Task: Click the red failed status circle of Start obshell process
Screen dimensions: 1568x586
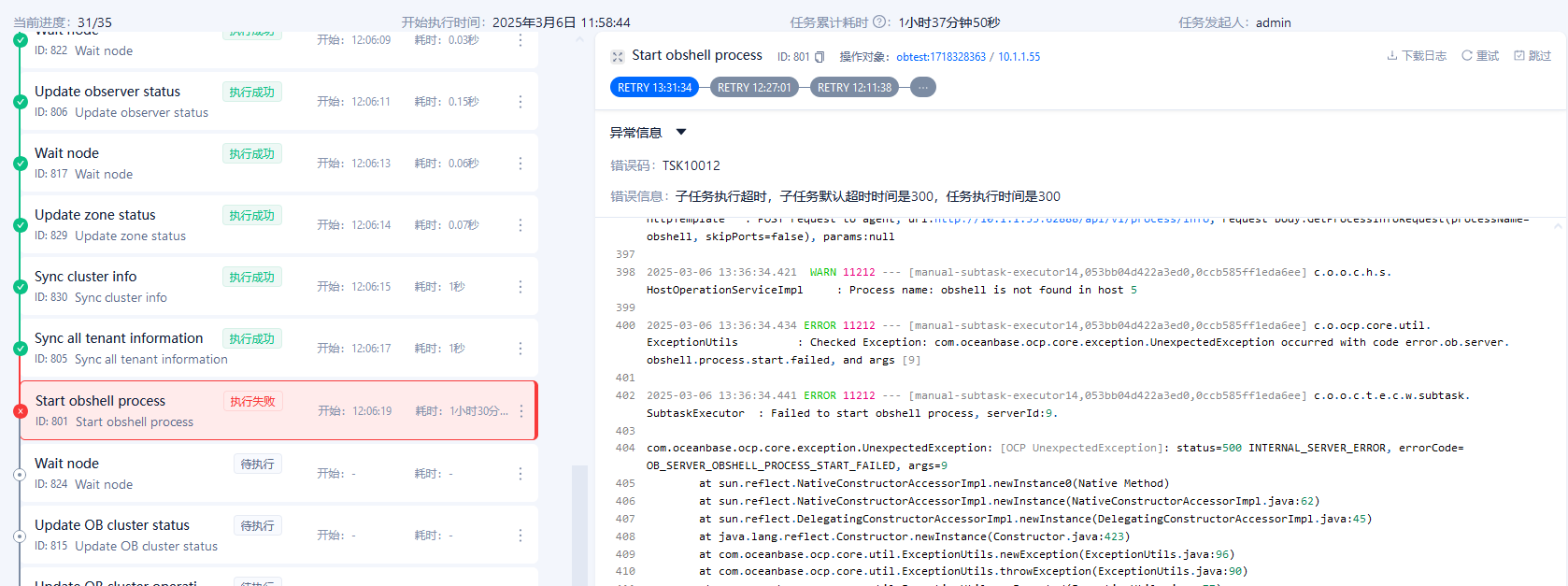Action: [x=21, y=411]
